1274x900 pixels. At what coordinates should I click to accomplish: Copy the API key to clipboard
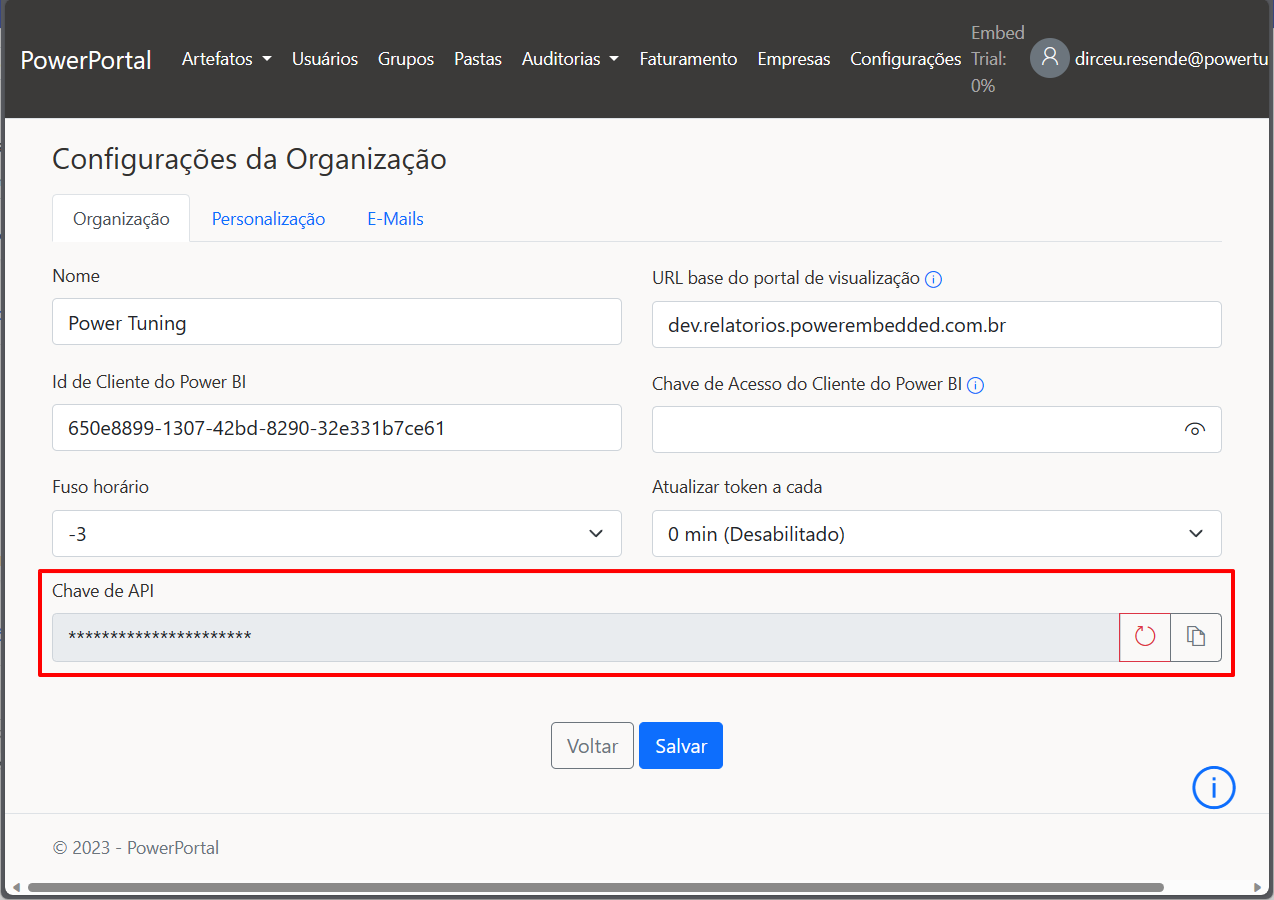coord(1196,637)
